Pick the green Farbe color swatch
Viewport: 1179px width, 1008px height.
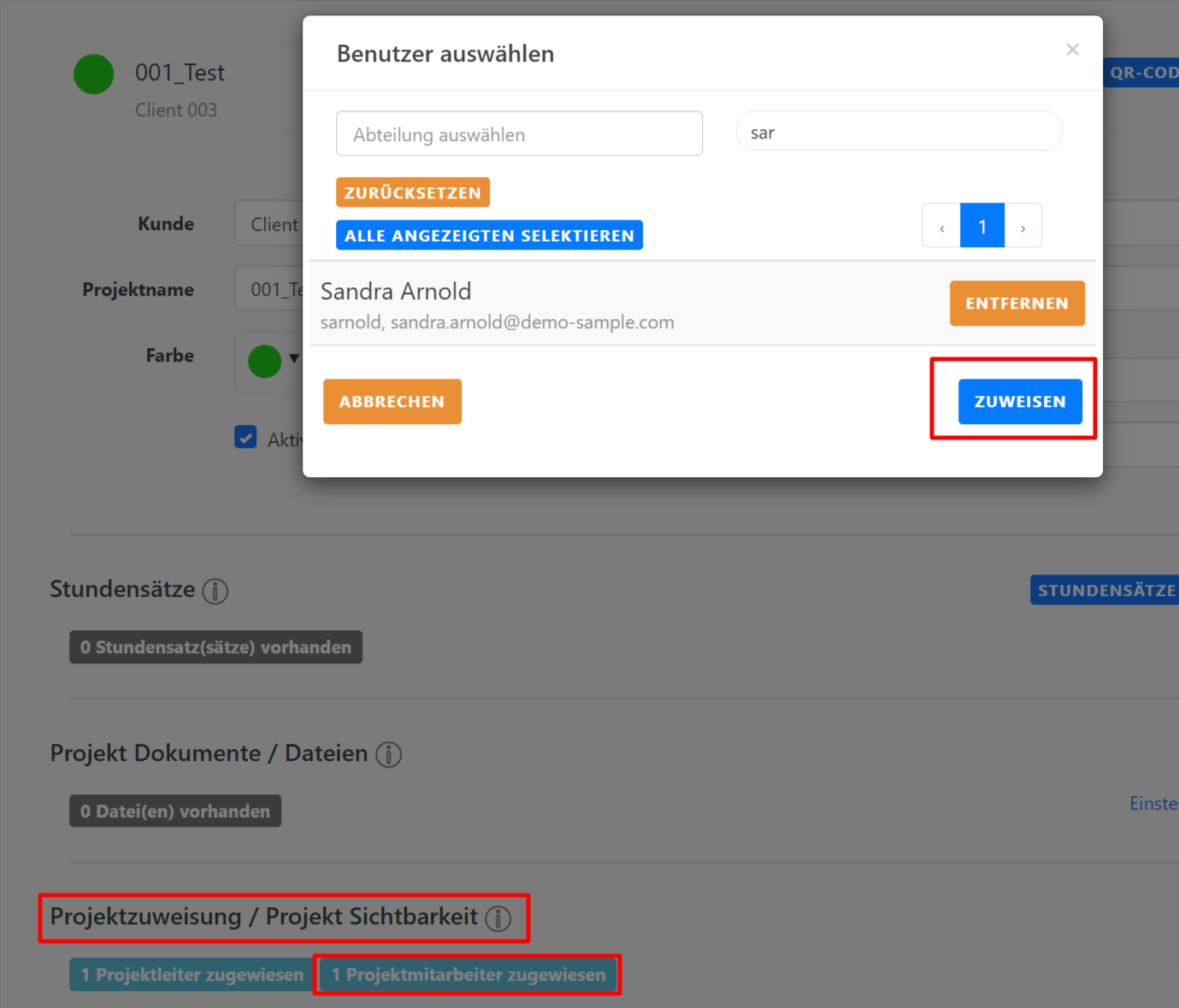pyautogui.click(x=264, y=361)
